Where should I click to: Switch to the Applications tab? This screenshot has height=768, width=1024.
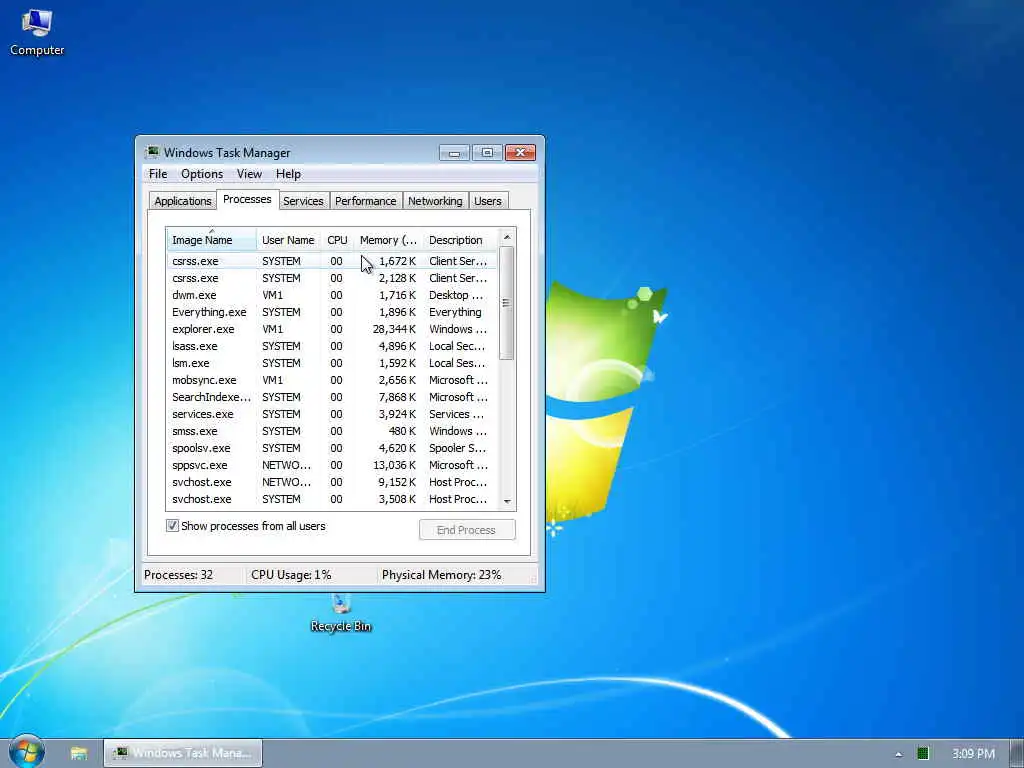[x=183, y=201]
